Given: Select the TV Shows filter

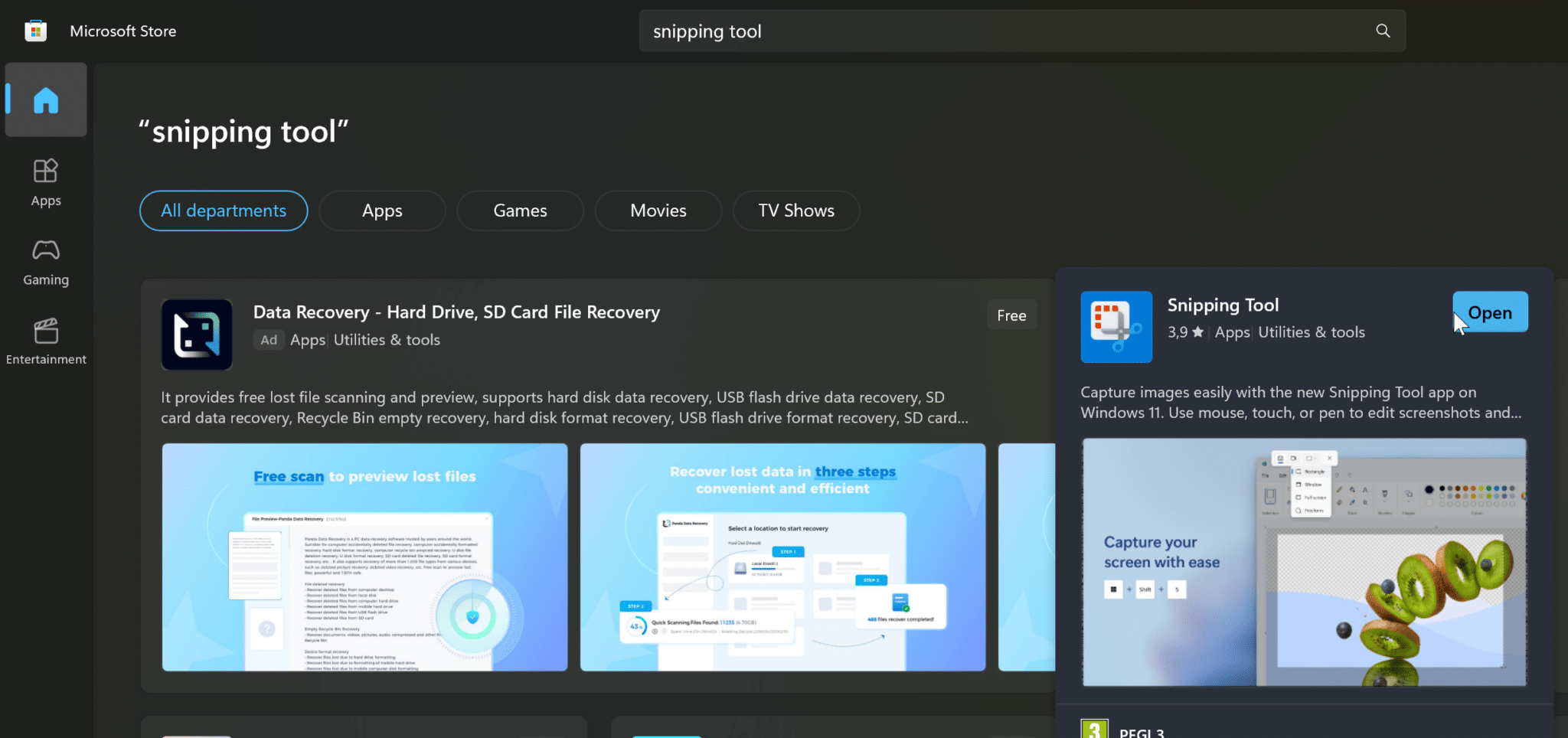Looking at the screenshot, I should 796,210.
